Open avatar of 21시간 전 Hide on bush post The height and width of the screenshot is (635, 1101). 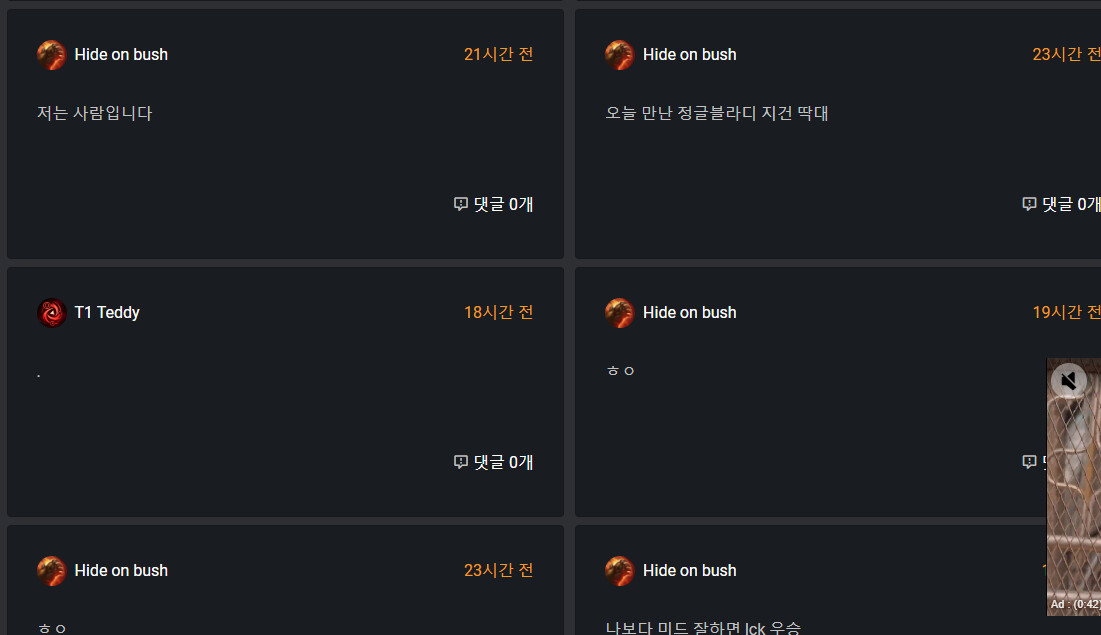click(51, 55)
